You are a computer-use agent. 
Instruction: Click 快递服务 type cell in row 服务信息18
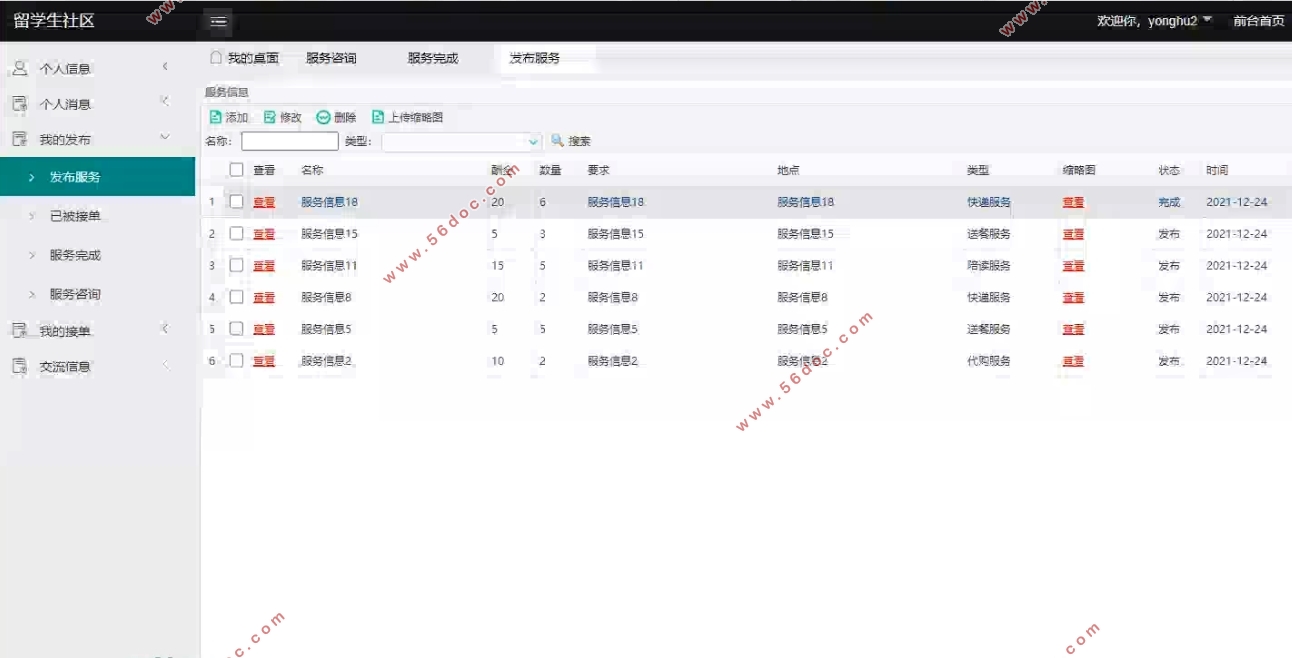pyautogui.click(x=989, y=202)
